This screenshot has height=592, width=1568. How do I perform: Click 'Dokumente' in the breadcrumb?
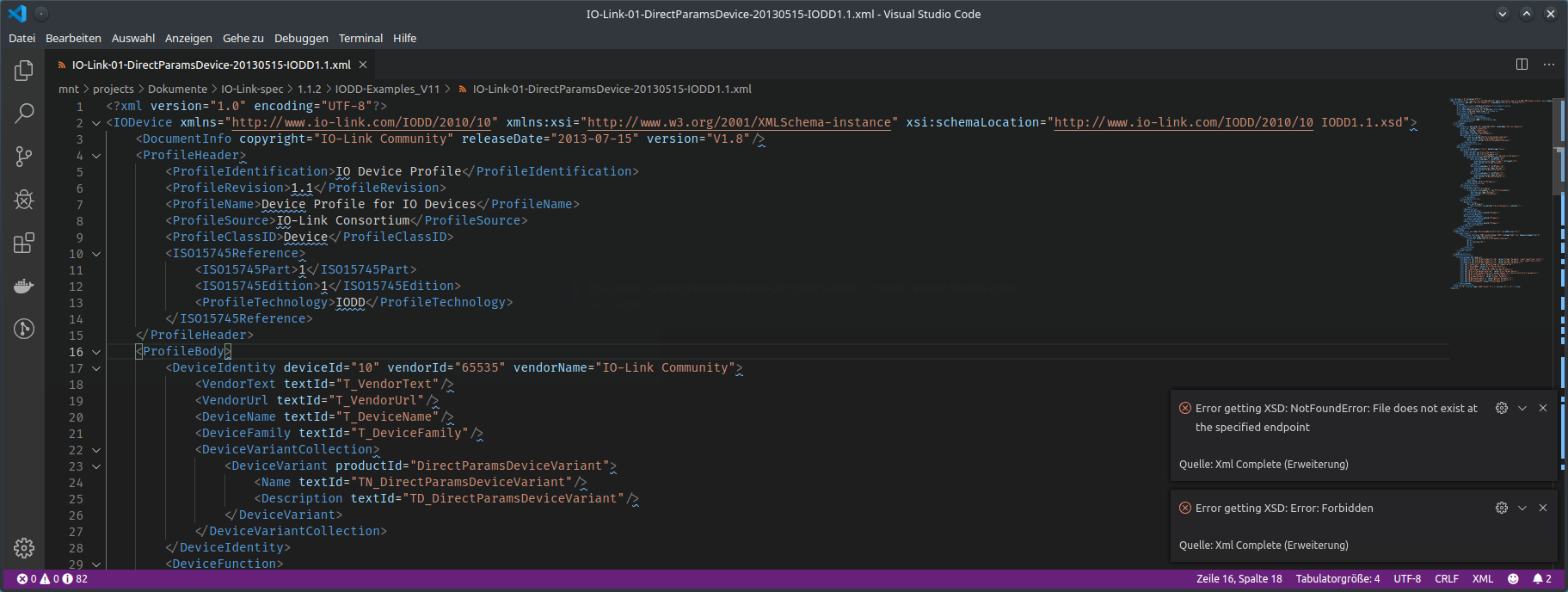pyautogui.click(x=177, y=89)
